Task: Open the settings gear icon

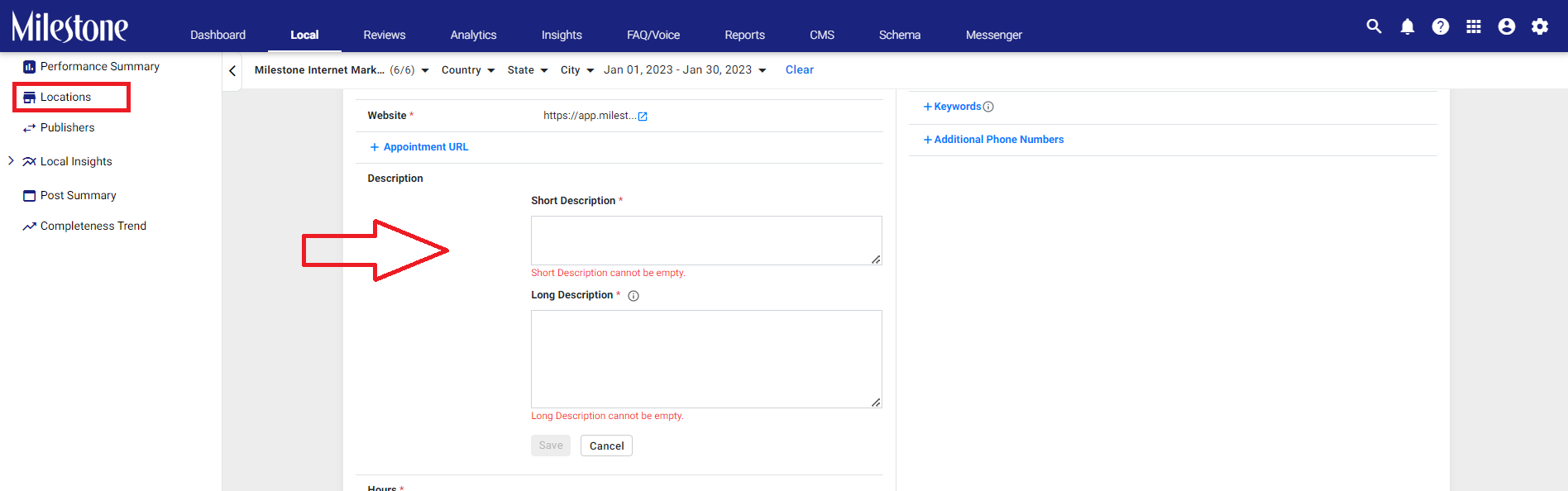Action: tap(1540, 26)
